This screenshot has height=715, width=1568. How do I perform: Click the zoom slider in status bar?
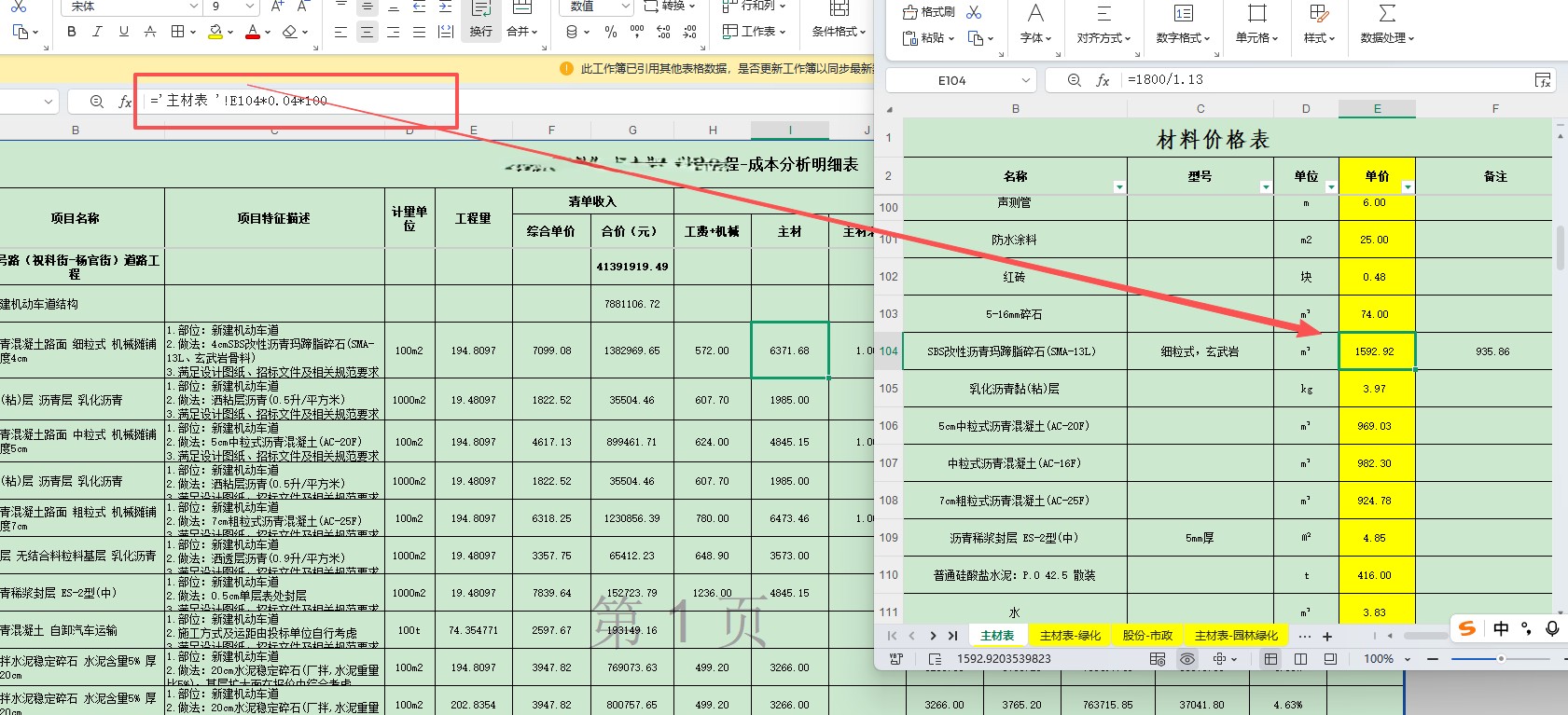coord(1500,659)
